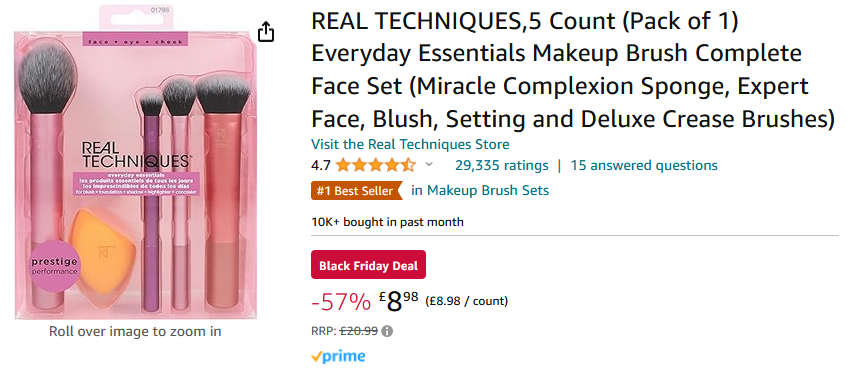Click the share icon beside product image
Viewport: 857px width, 372px height.
pos(265,31)
